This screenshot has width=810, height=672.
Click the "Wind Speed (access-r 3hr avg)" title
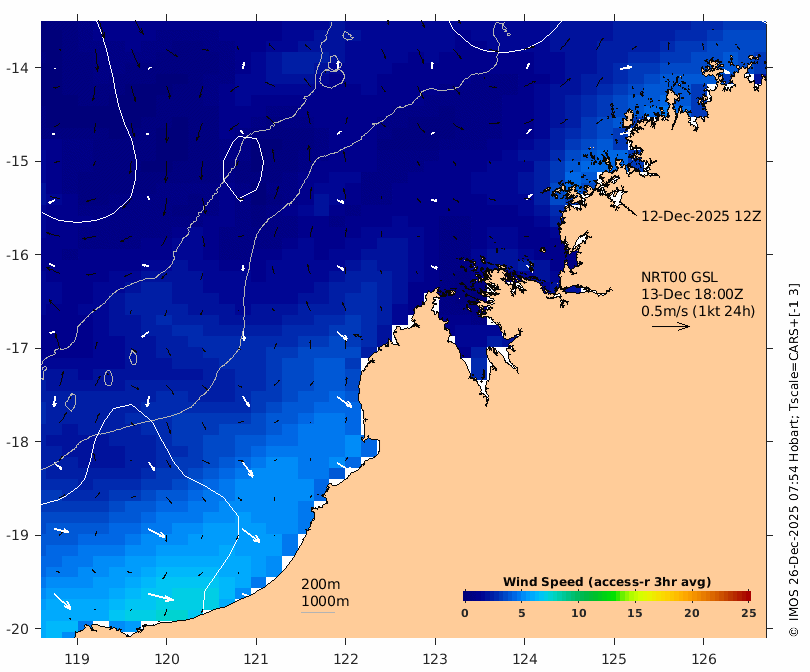pyautogui.click(x=607, y=582)
